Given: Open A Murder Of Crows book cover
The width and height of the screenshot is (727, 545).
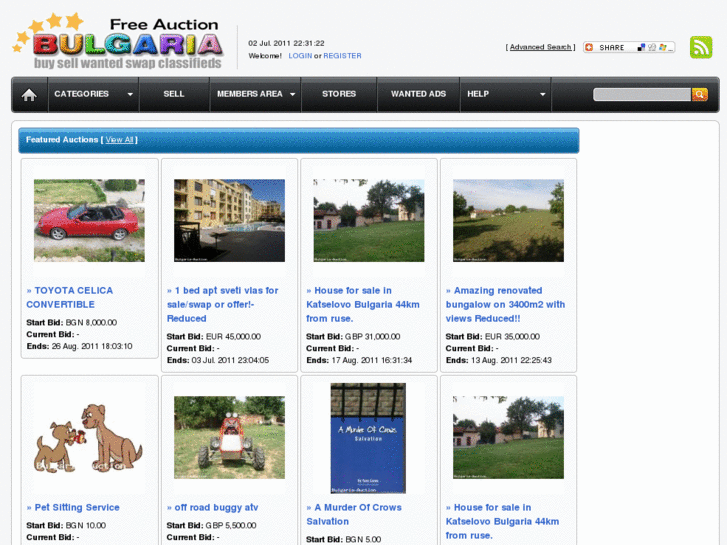Looking at the screenshot, I should [x=368, y=438].
